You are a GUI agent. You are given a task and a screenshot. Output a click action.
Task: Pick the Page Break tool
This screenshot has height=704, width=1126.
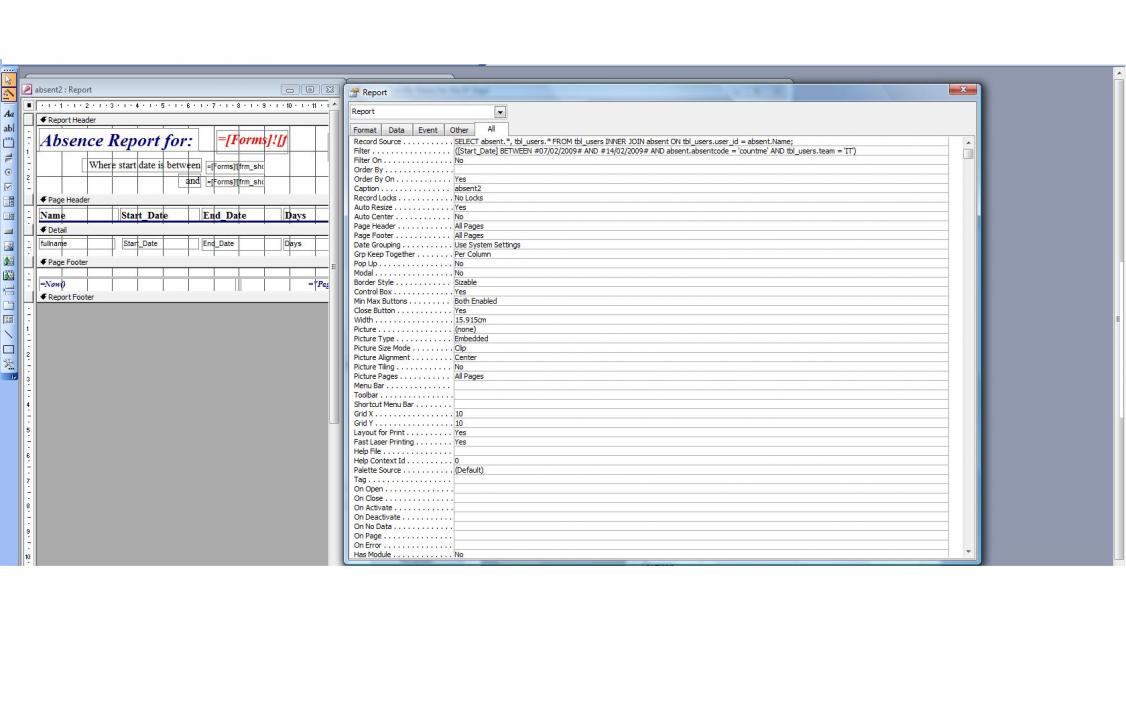9,290
